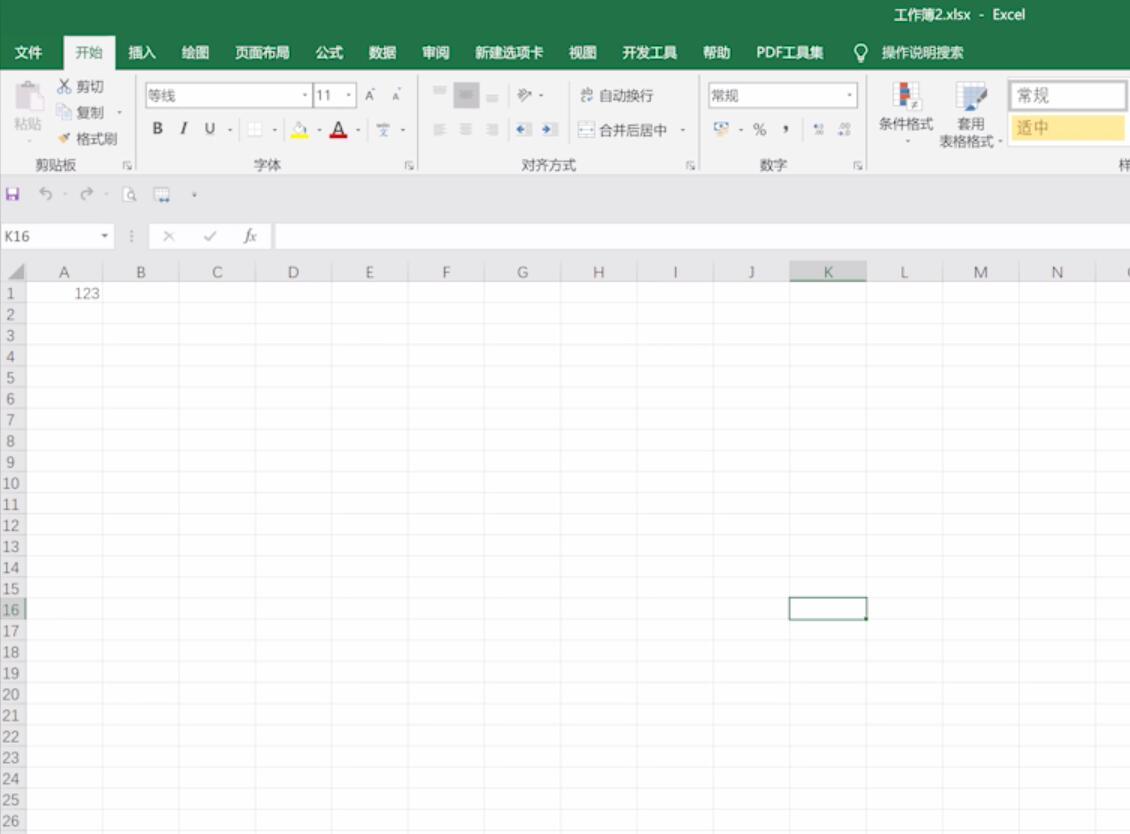The image size is (1130, 834).
Task: Open the 文件 (File) menu
Action: 28,53
